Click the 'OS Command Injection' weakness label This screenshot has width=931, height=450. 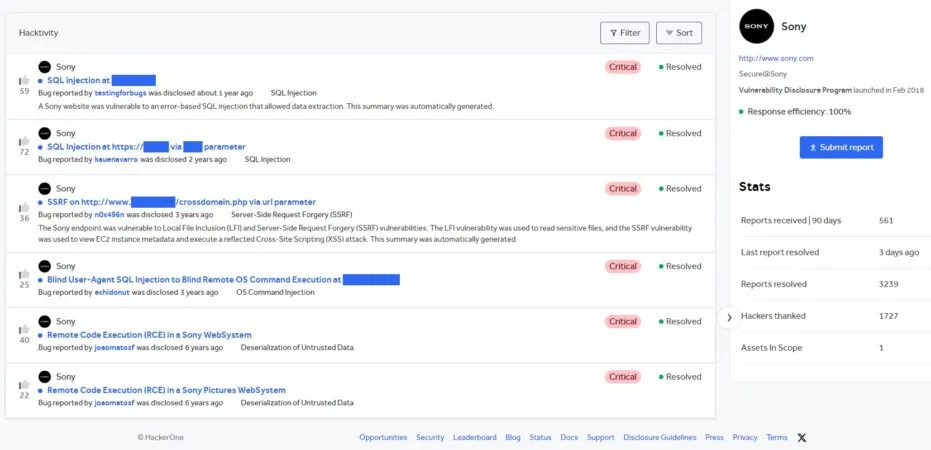coord(276,293)
